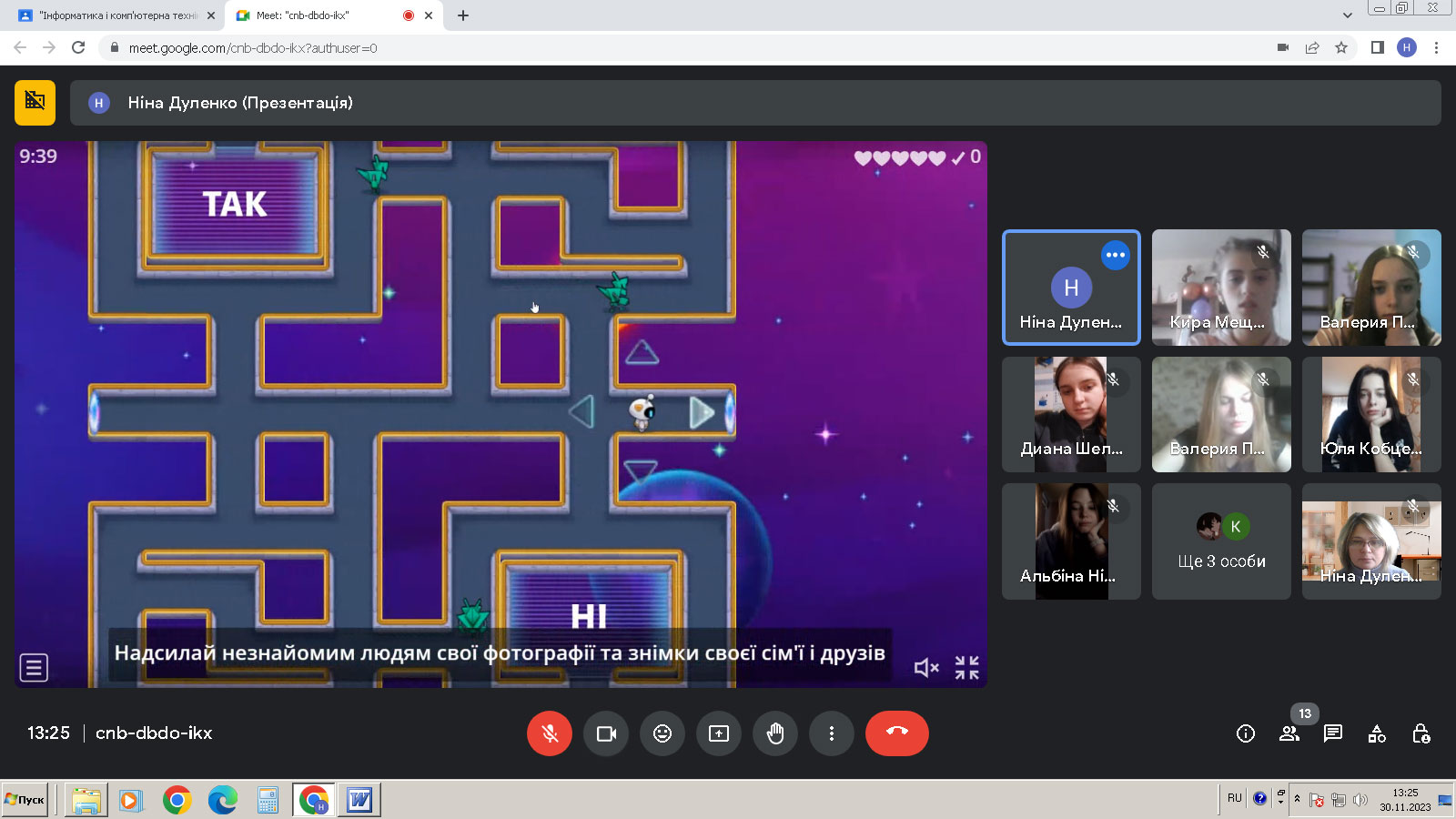Image resolution: width=1456 pixels, height=819 pixels.
Task: Open the Chrome profile avatar
Action: [x=1407, y=47]
